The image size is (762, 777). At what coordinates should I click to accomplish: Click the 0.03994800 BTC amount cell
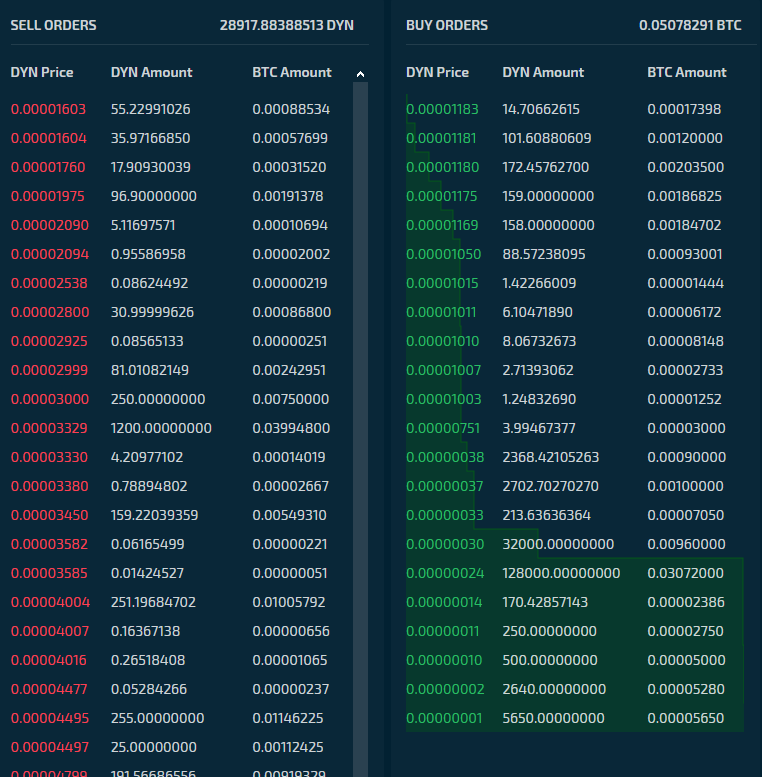291,428
